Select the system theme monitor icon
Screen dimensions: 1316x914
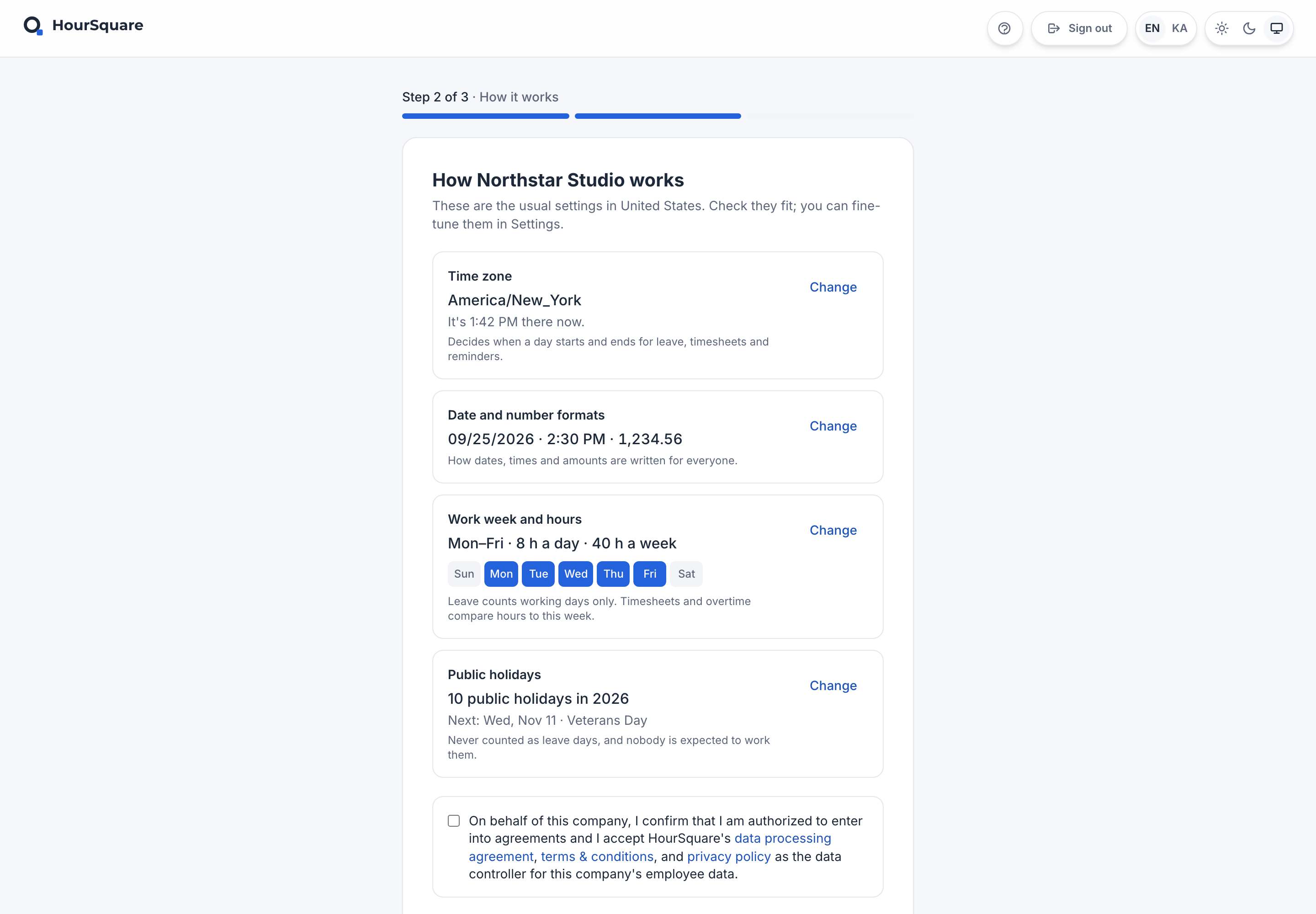click(1277, 28)
